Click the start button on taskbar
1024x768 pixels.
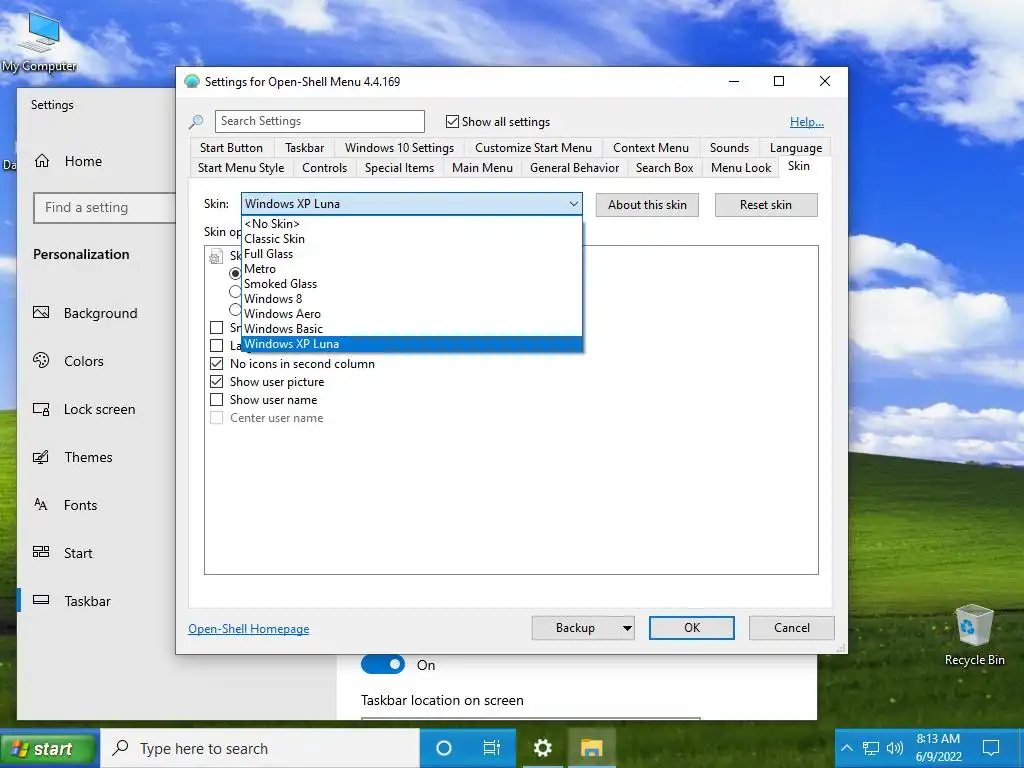49,748
